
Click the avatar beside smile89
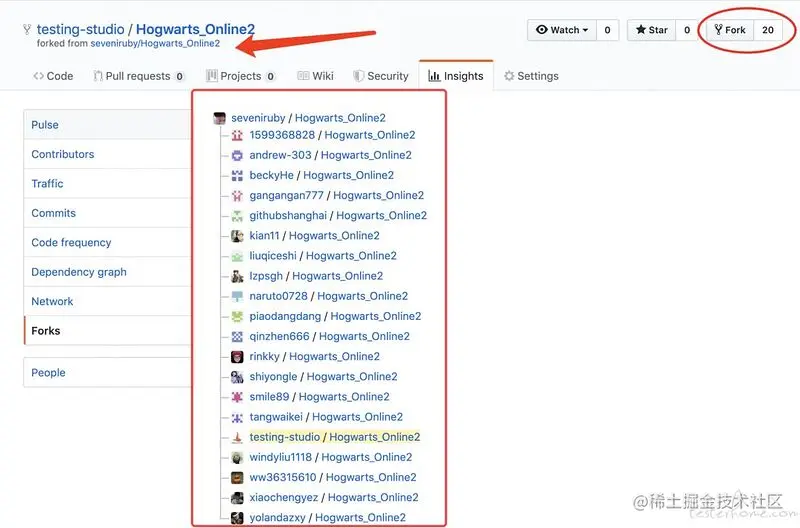click(237, 397)
